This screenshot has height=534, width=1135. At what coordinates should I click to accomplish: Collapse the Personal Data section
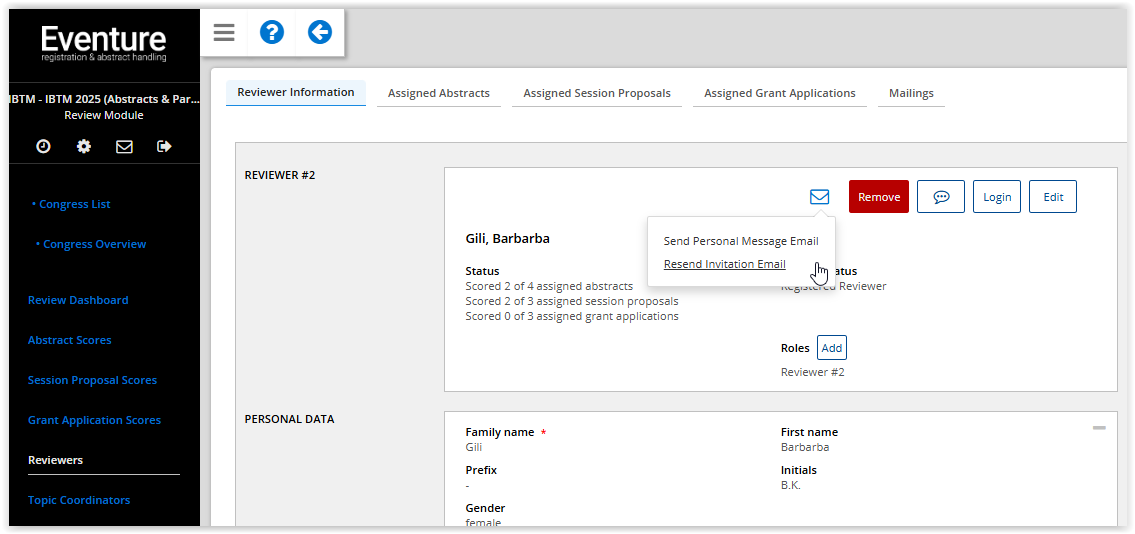[x=1099, y=428]
